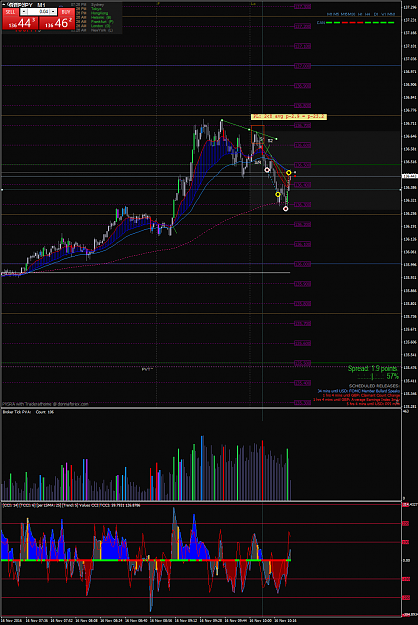
Task: Click the rightmost yellow circle marker on chart
Action: coord(289,173)
